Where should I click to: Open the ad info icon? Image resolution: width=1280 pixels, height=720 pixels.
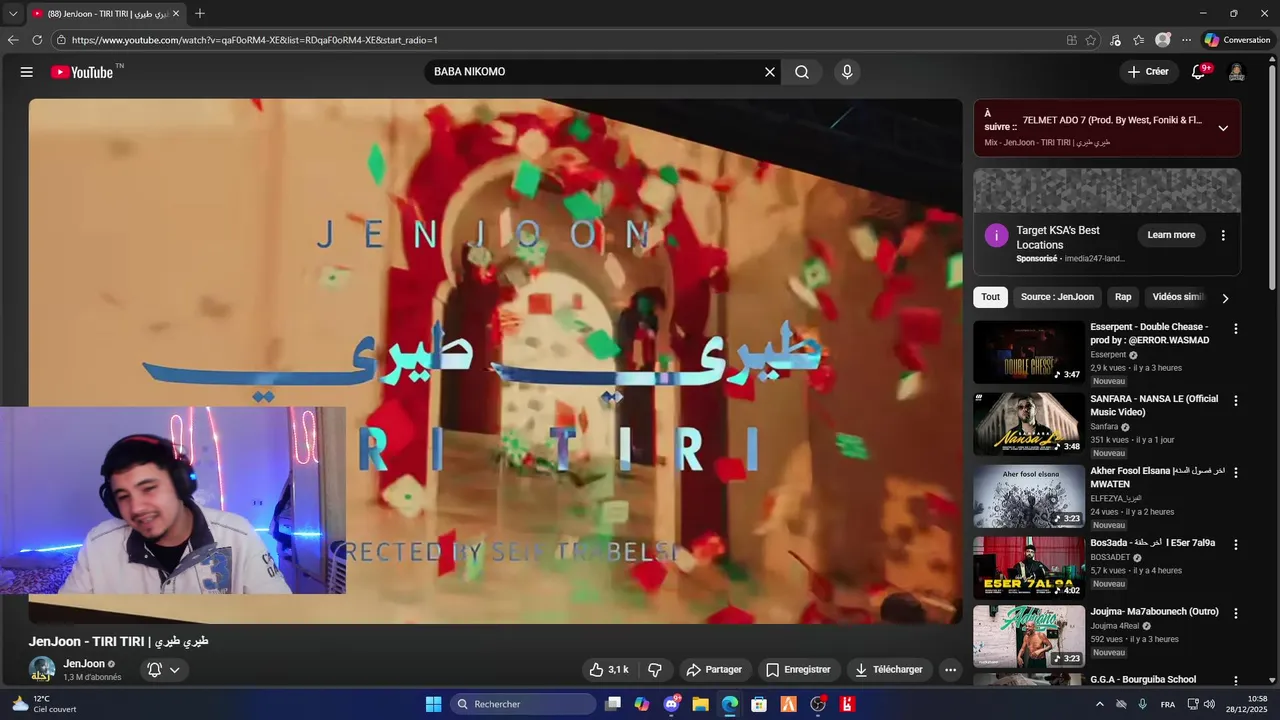[996, 236]
